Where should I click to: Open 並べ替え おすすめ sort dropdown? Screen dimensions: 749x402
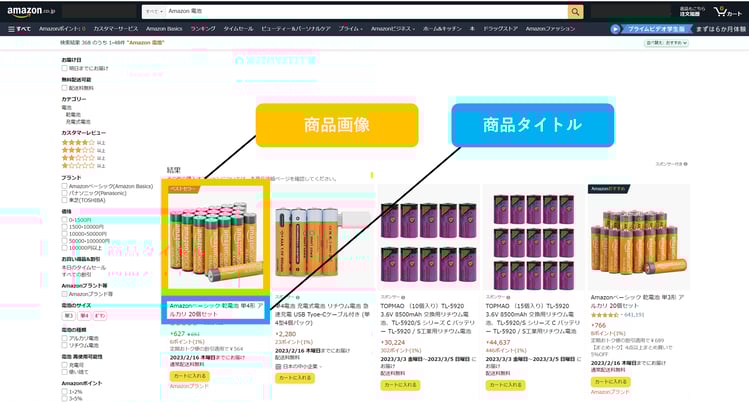click(x=666, y=43)
